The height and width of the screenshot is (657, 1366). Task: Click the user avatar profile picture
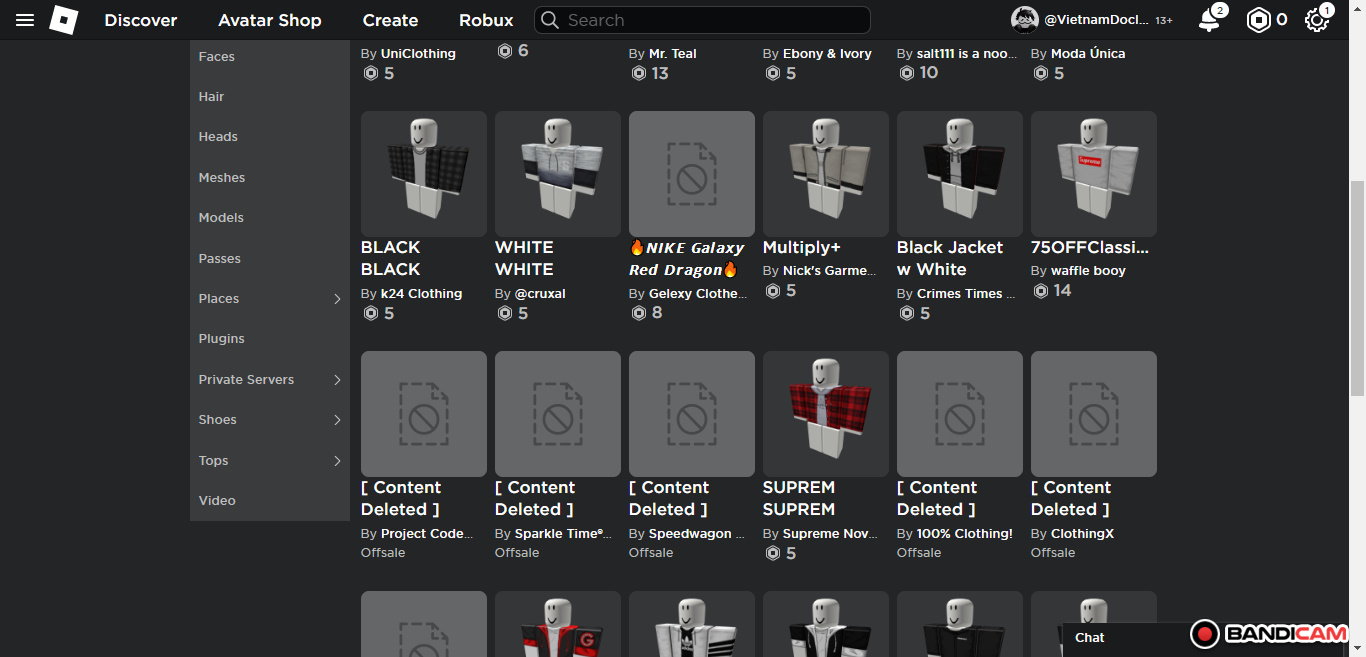[1025, 20]
